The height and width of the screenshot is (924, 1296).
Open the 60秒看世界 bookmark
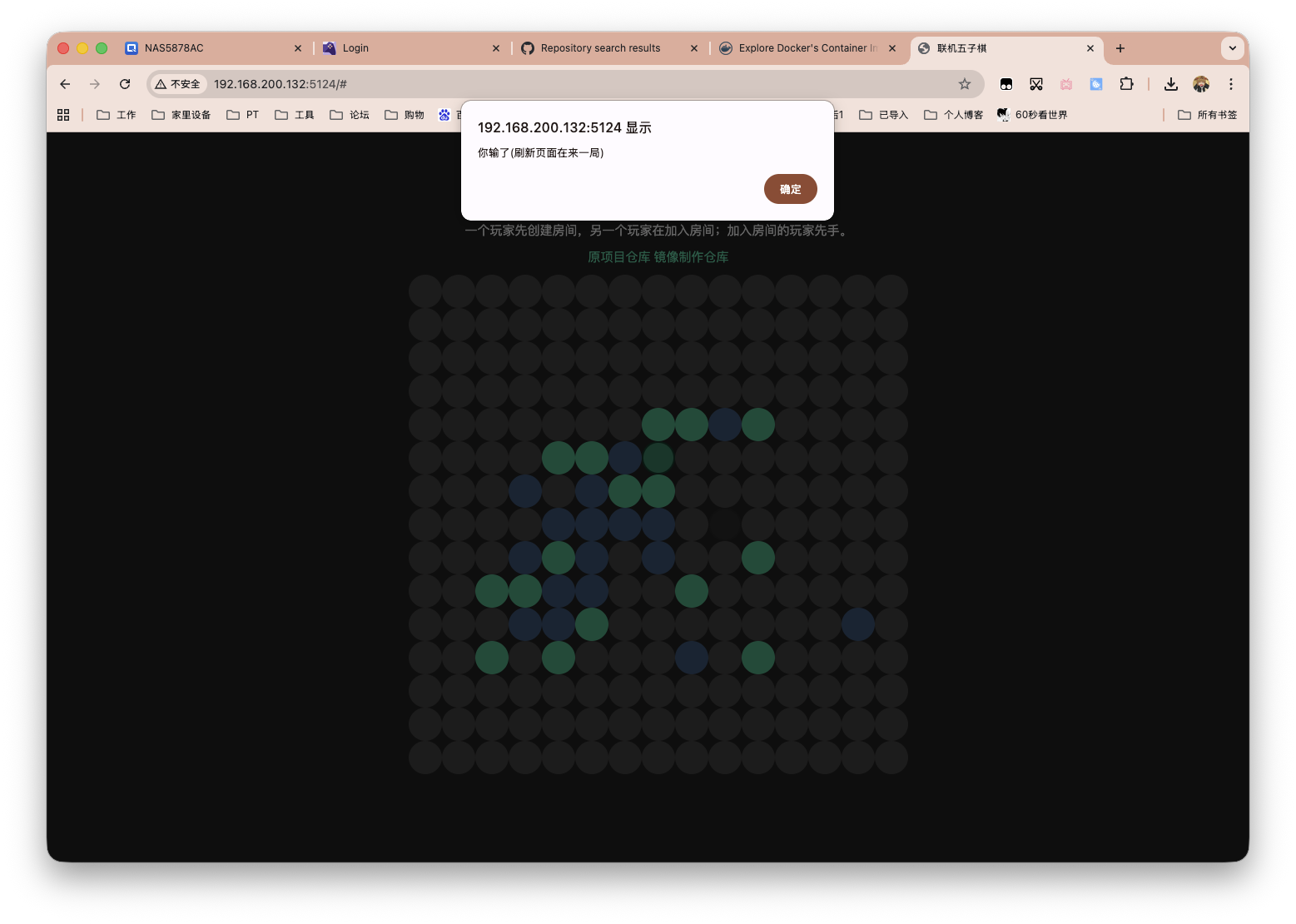(x=1032, y=115)
